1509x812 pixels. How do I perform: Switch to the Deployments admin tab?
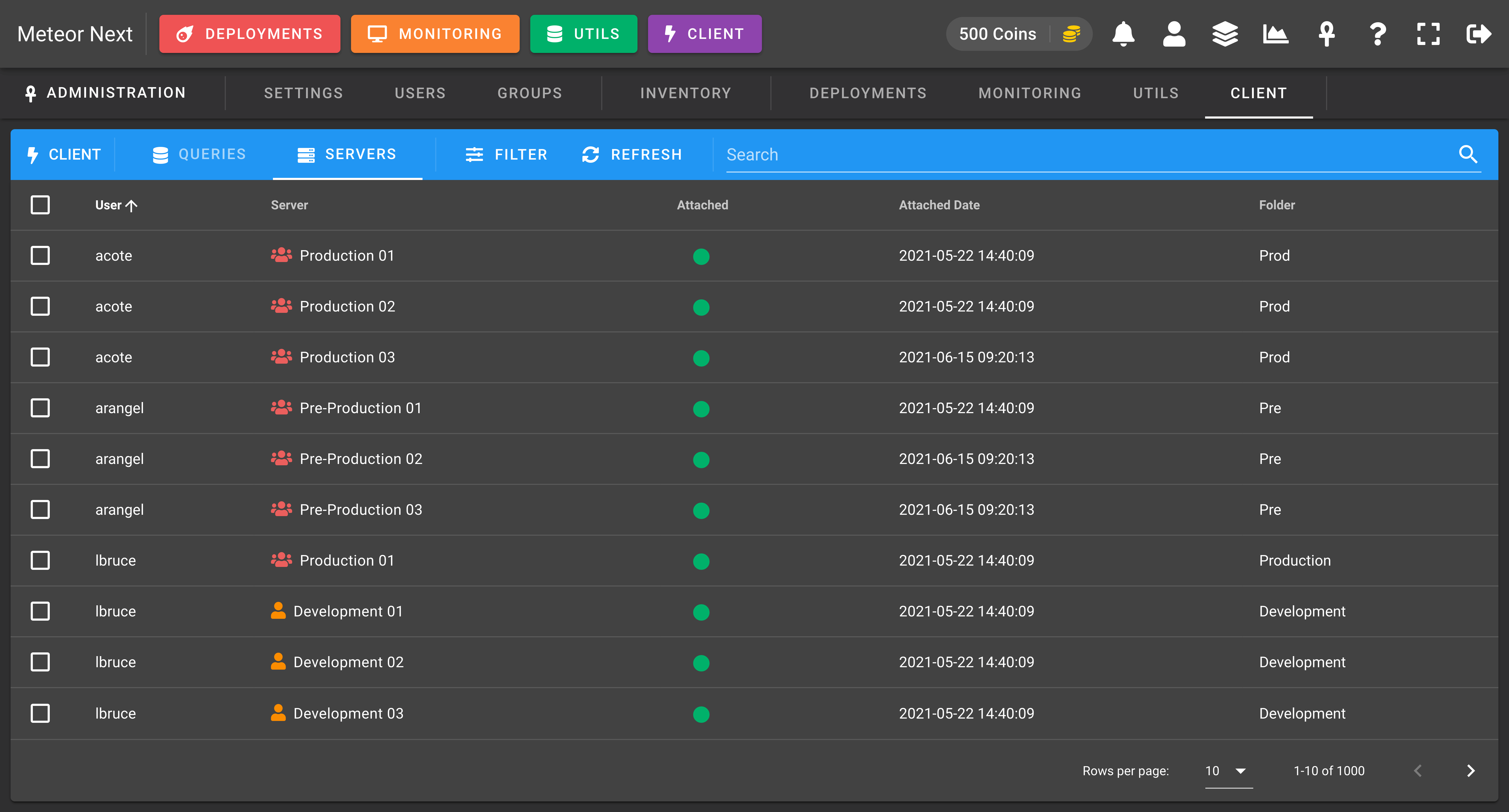(x=868, y=93)
